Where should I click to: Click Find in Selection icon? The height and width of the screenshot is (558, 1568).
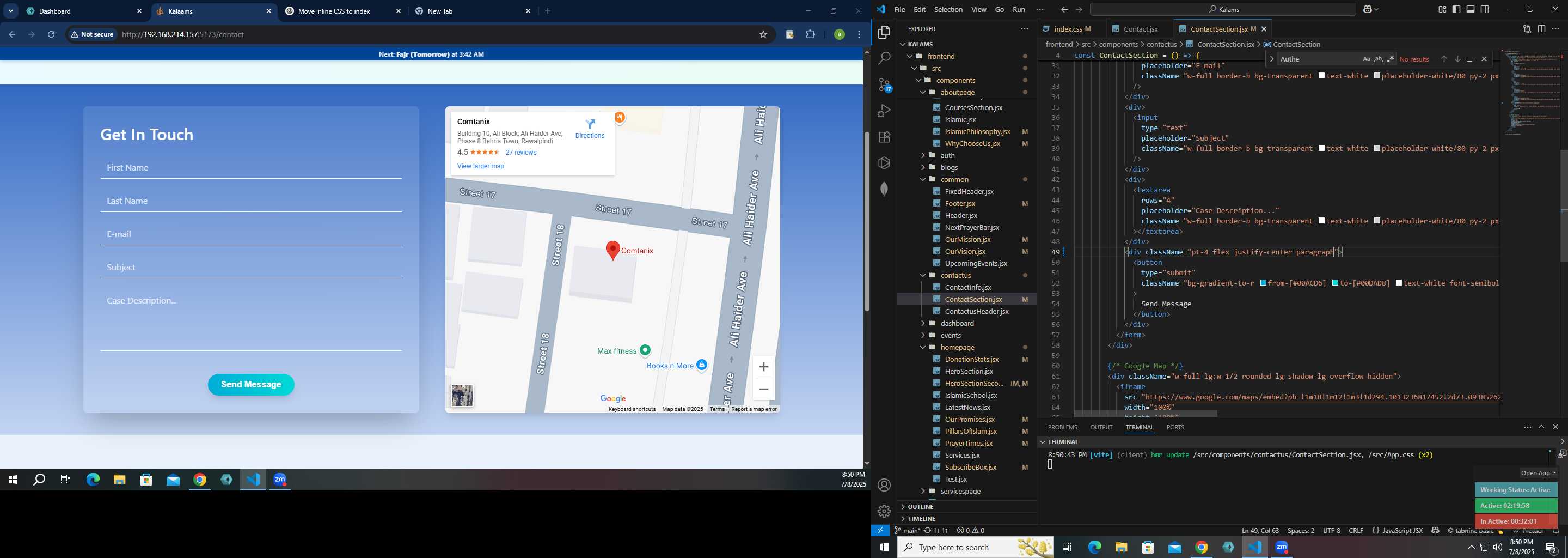coord(1471,59)
